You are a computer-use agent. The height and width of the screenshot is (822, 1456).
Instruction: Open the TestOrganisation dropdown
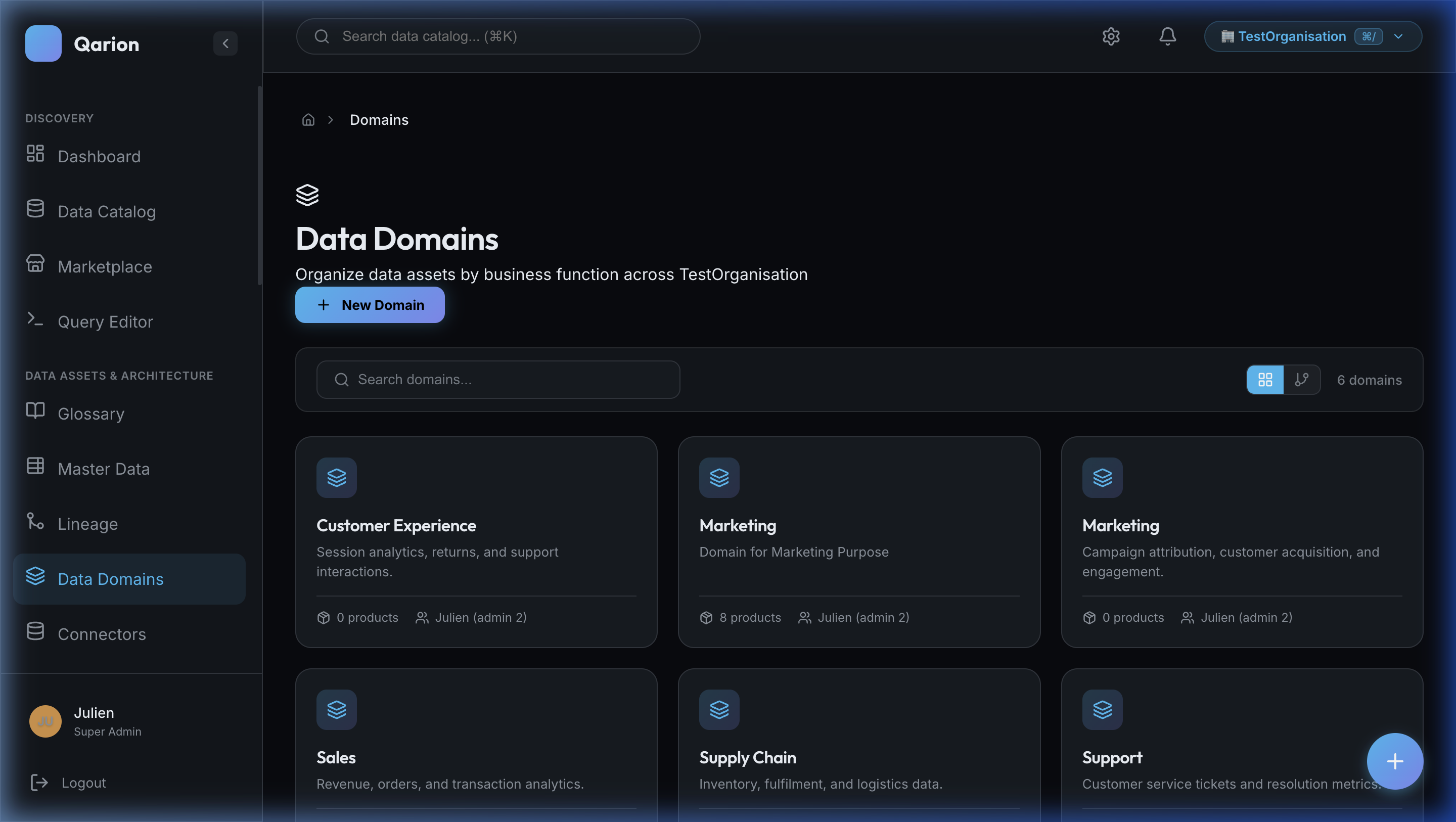pyautogui.click(x=1312, y=36)
